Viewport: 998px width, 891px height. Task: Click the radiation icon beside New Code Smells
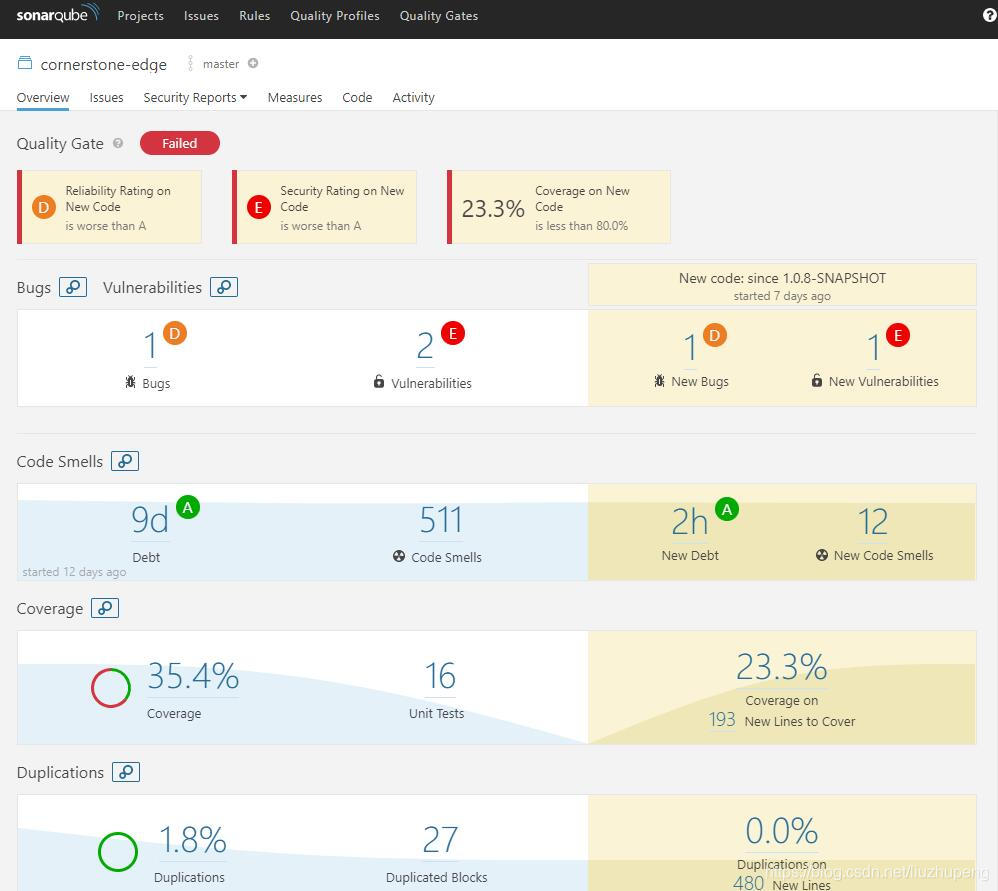(x=822, y=555)
